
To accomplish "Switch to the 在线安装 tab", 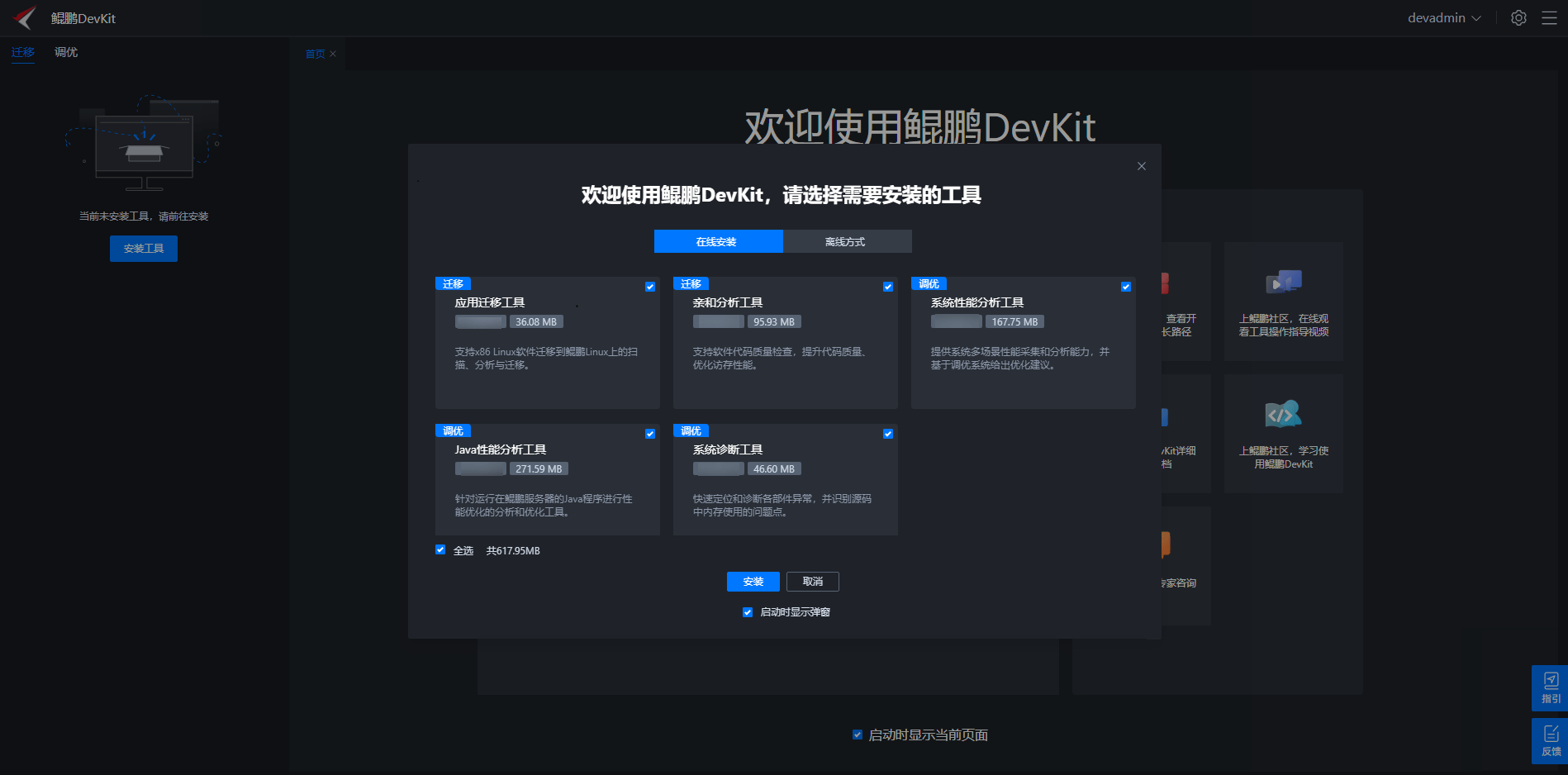I will tap(718, 241).
